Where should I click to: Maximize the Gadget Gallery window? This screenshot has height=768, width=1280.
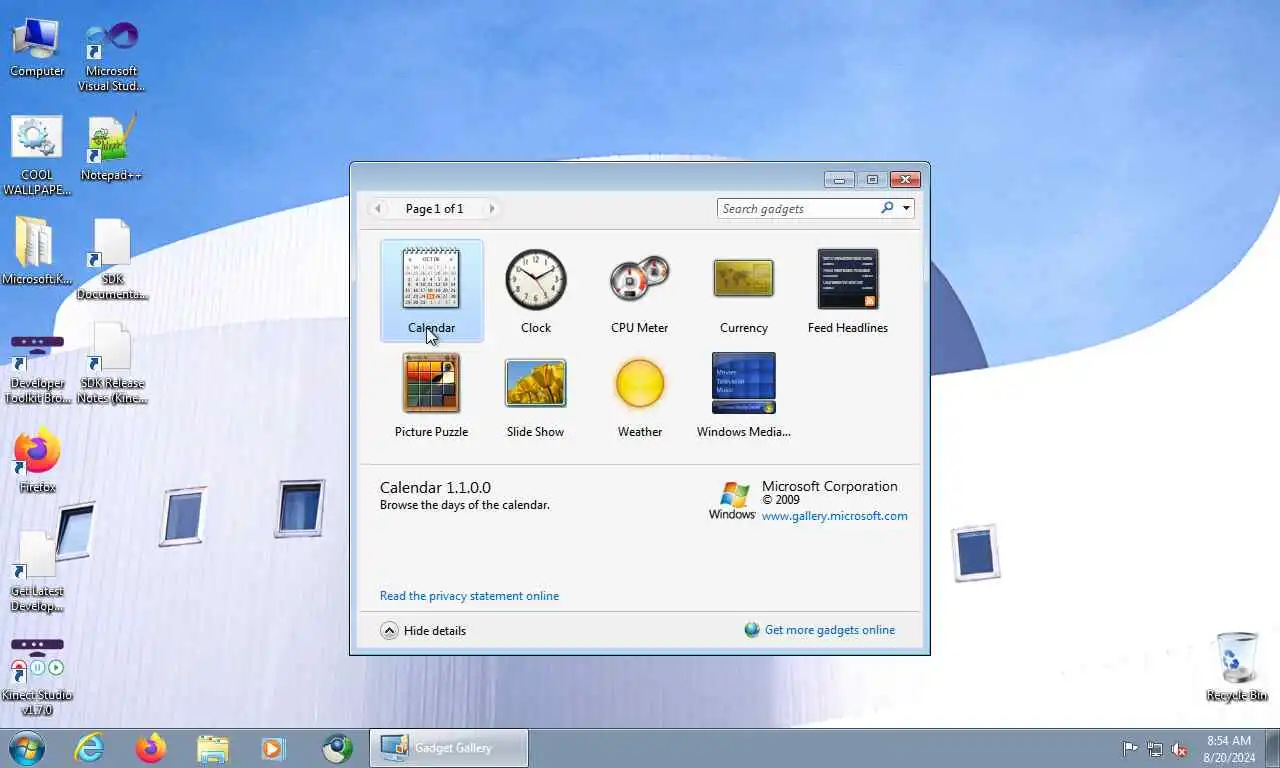point(872,180)
